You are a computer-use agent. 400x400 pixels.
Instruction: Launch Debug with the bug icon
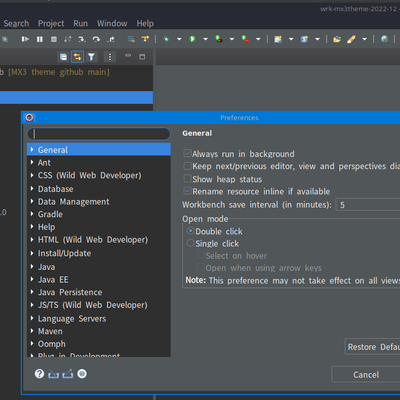[166, 39]
